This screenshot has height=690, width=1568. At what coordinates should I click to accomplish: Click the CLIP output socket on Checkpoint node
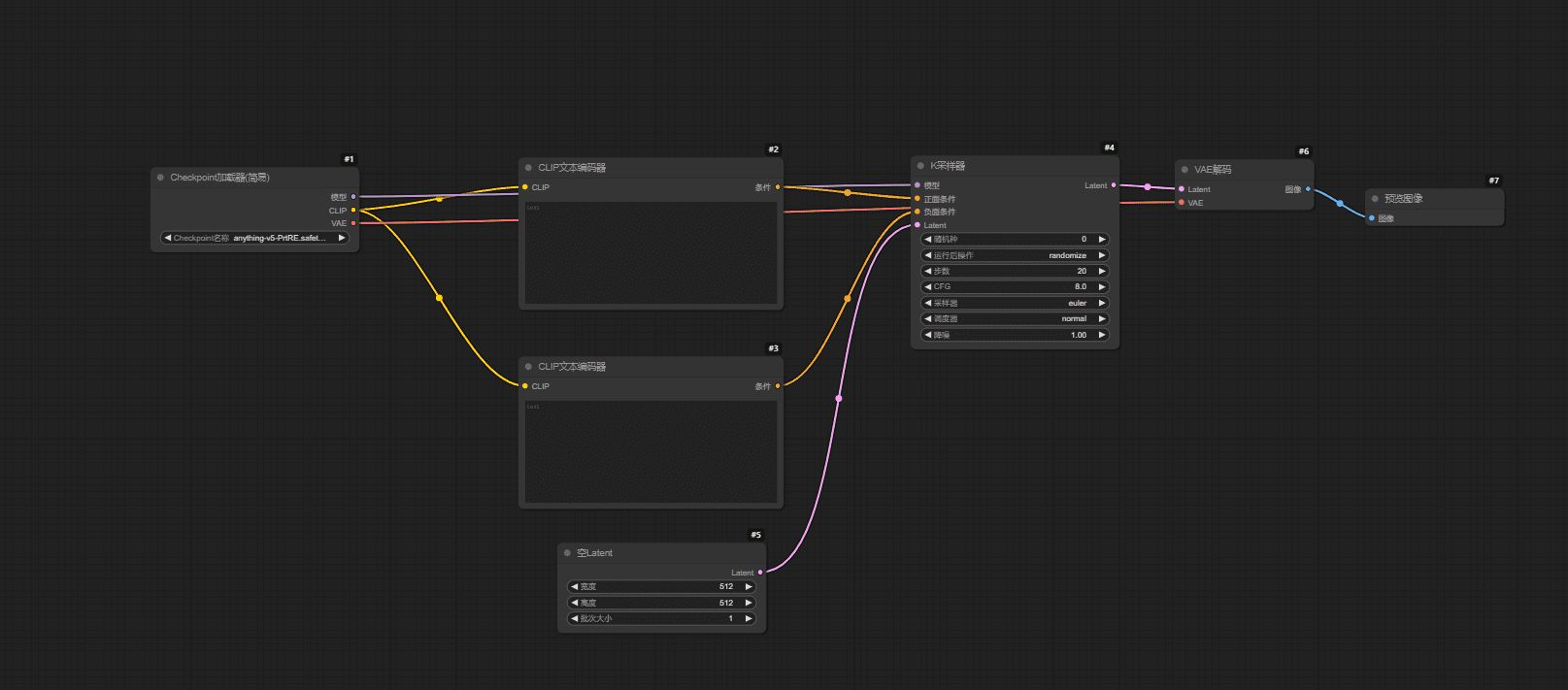pos(353,211)
